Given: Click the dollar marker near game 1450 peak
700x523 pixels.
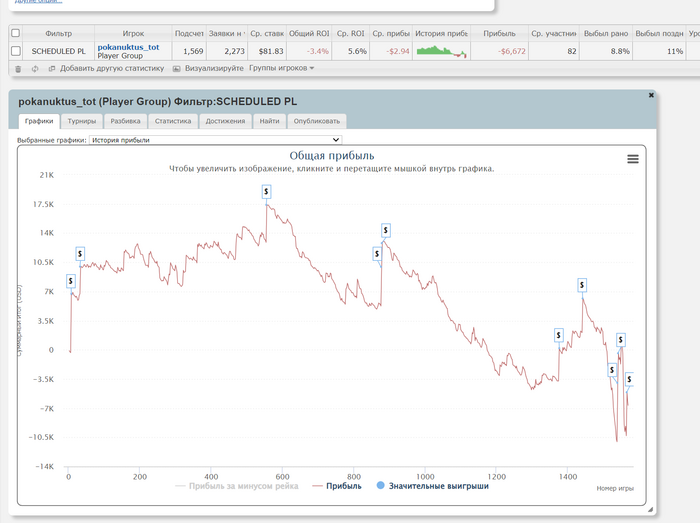Looking at the screenshot, I should 582,285.
